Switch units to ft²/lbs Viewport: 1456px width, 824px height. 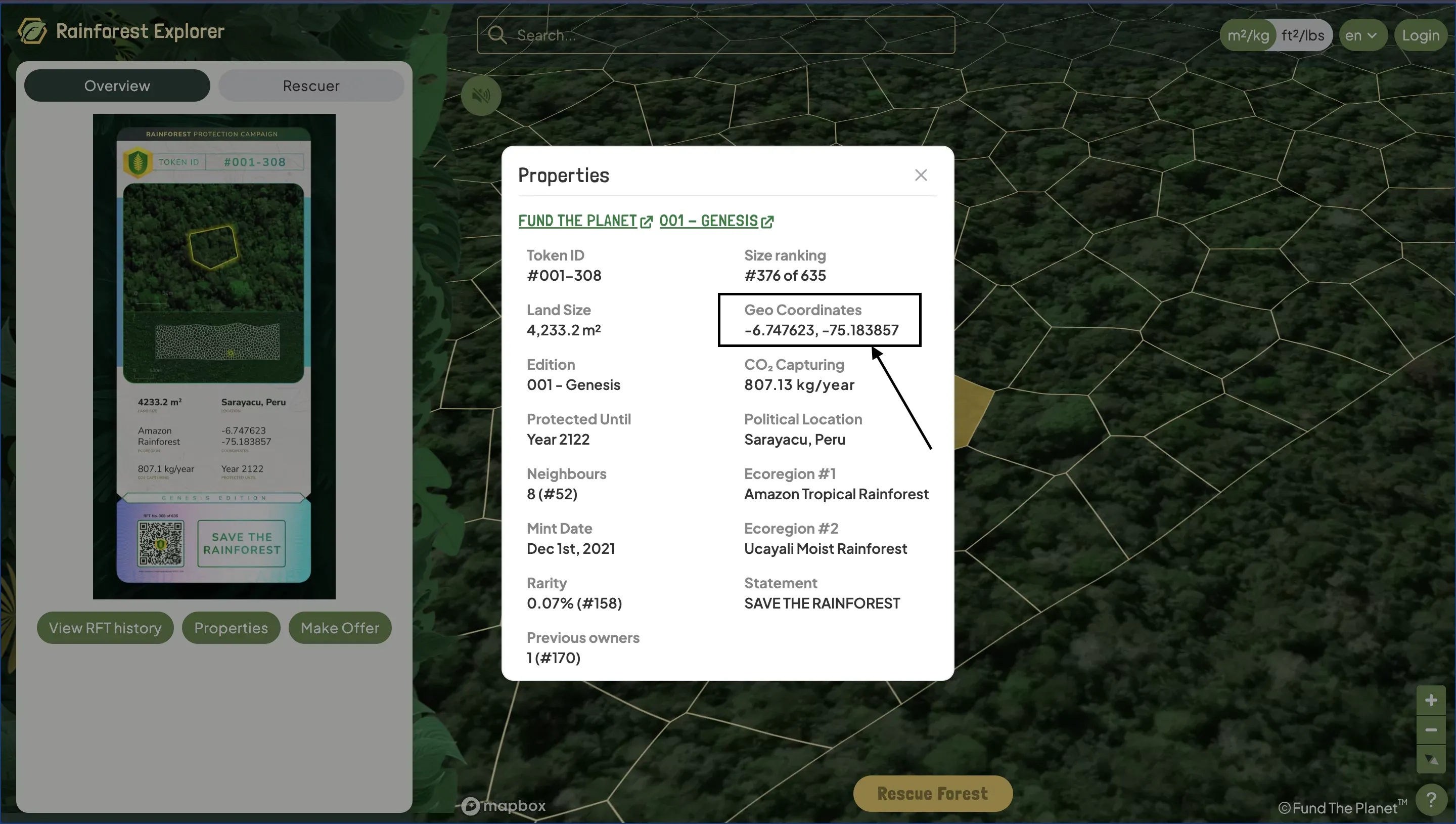[1303, 35]
